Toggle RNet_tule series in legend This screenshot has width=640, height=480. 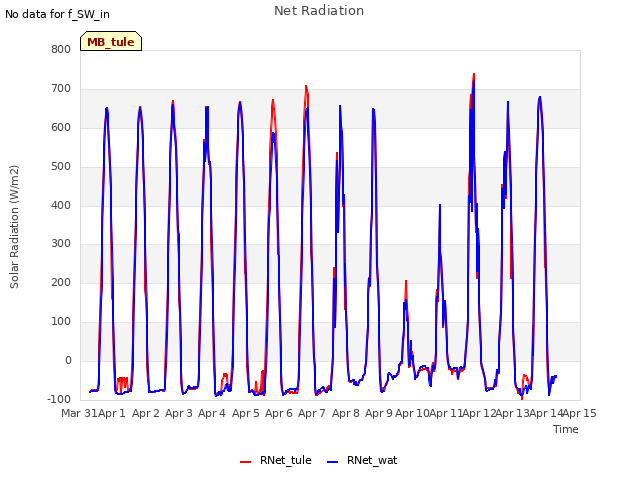coord(276,460)
